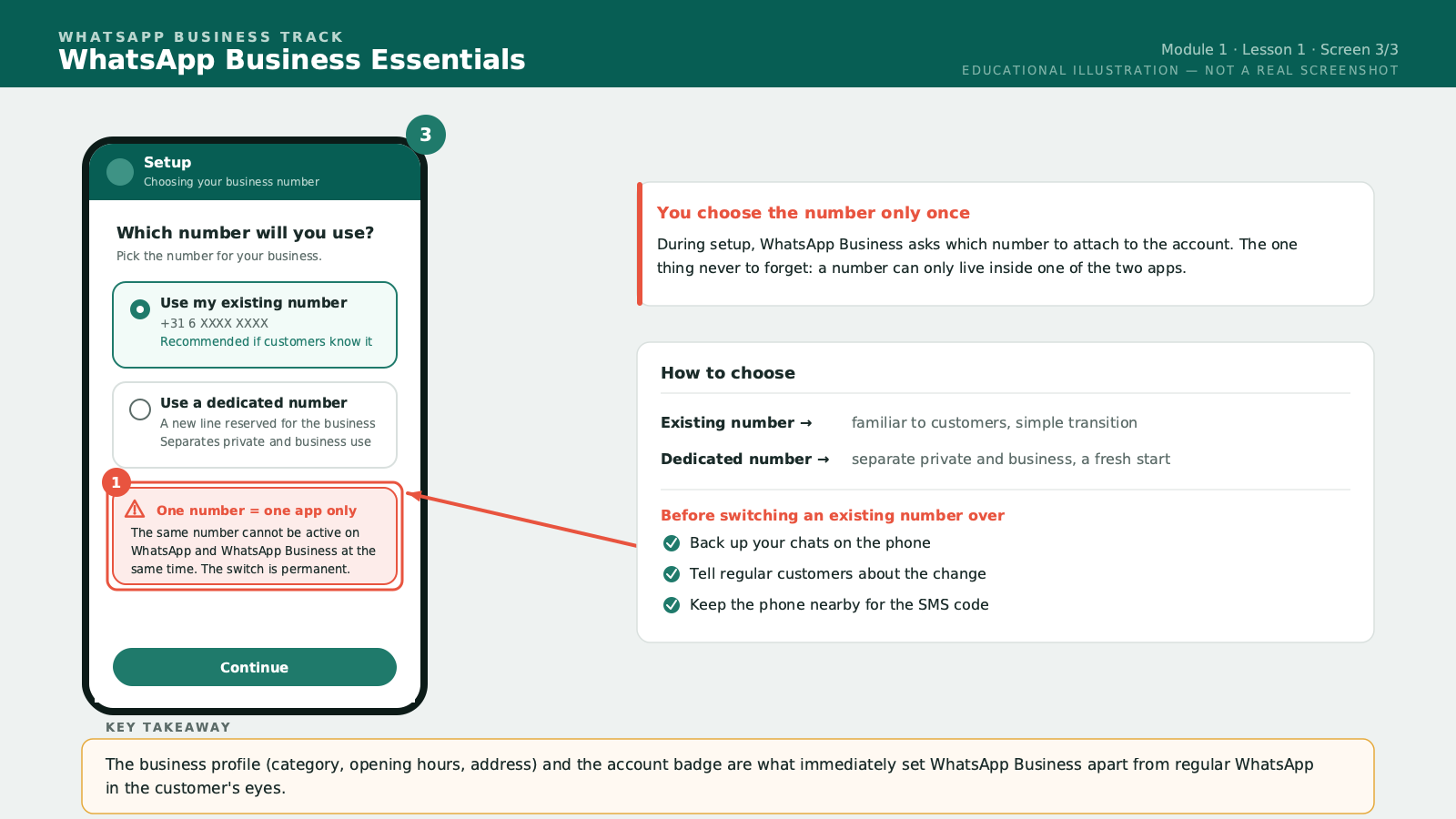Click the 'How to choose' heading
Screen dimensions: 1456x819
tap(728, 373)
